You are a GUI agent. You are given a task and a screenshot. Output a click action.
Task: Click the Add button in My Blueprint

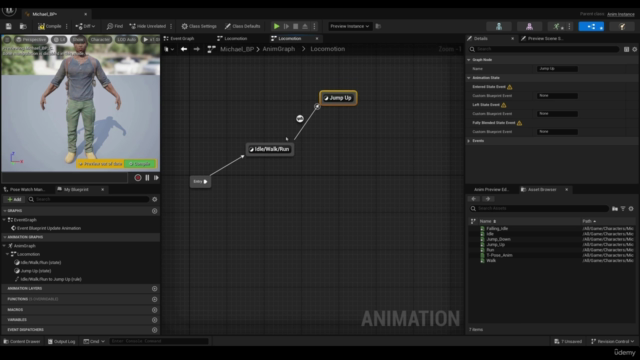tap(14, 199)
